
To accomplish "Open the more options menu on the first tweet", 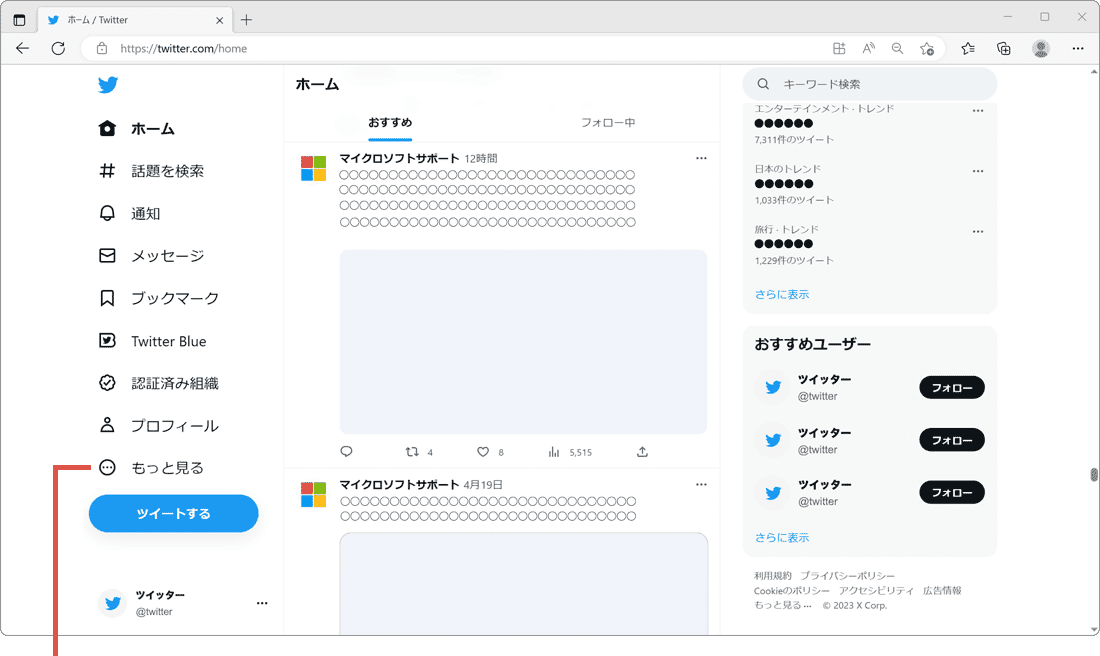I will click(x=701, y=158).
